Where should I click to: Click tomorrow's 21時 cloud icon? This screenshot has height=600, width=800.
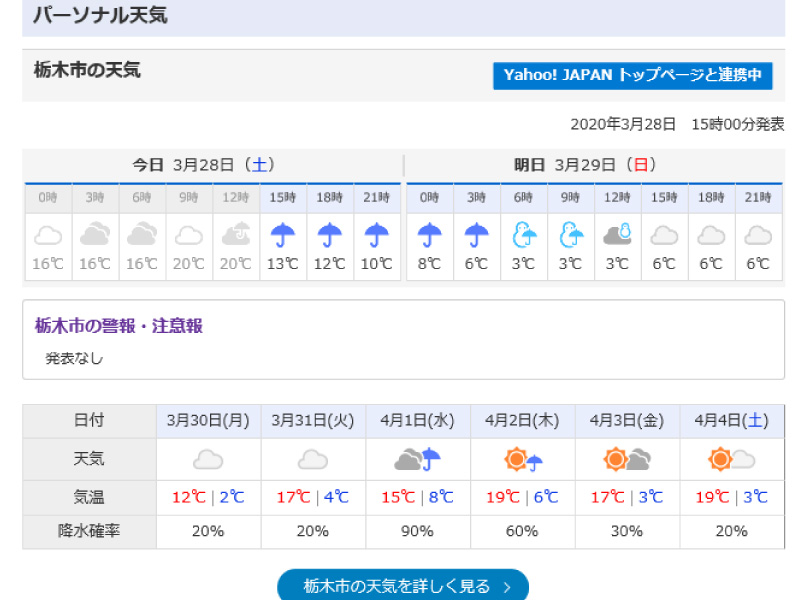point(758,235)
